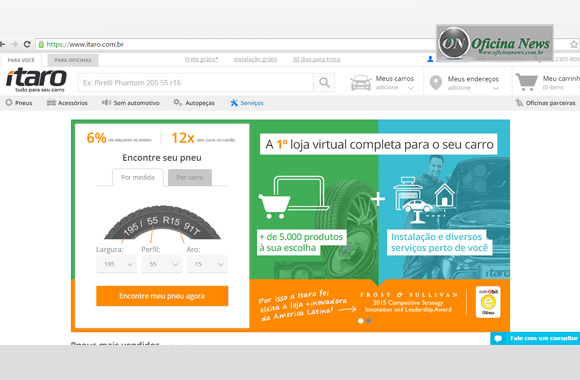Open the Oficinas parceiras link
Viewport: 580px width, 380px height.
pyautogui.click(x=550, y=103)
